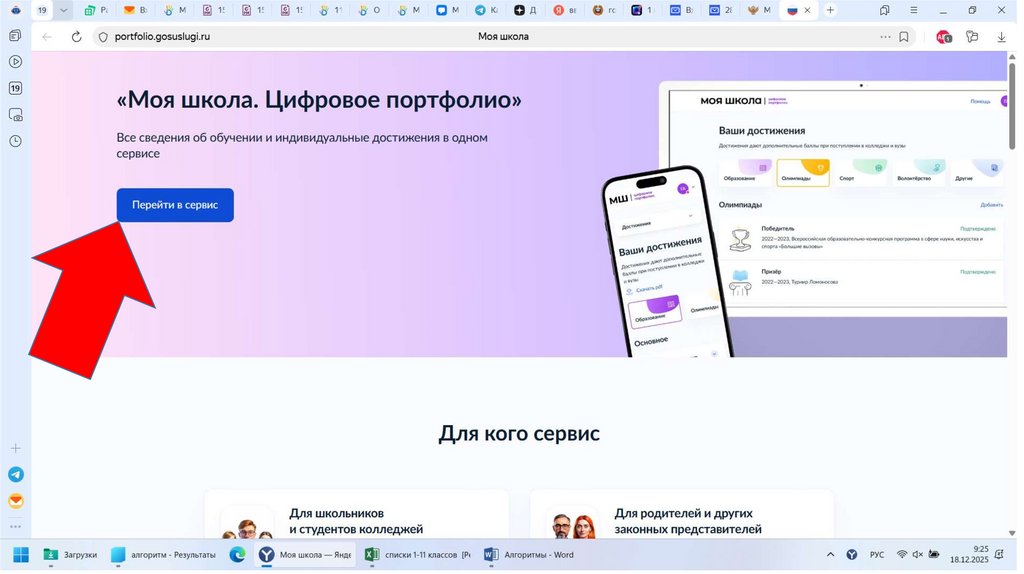Open sidebar tabs panel icon

coord(15,36)
